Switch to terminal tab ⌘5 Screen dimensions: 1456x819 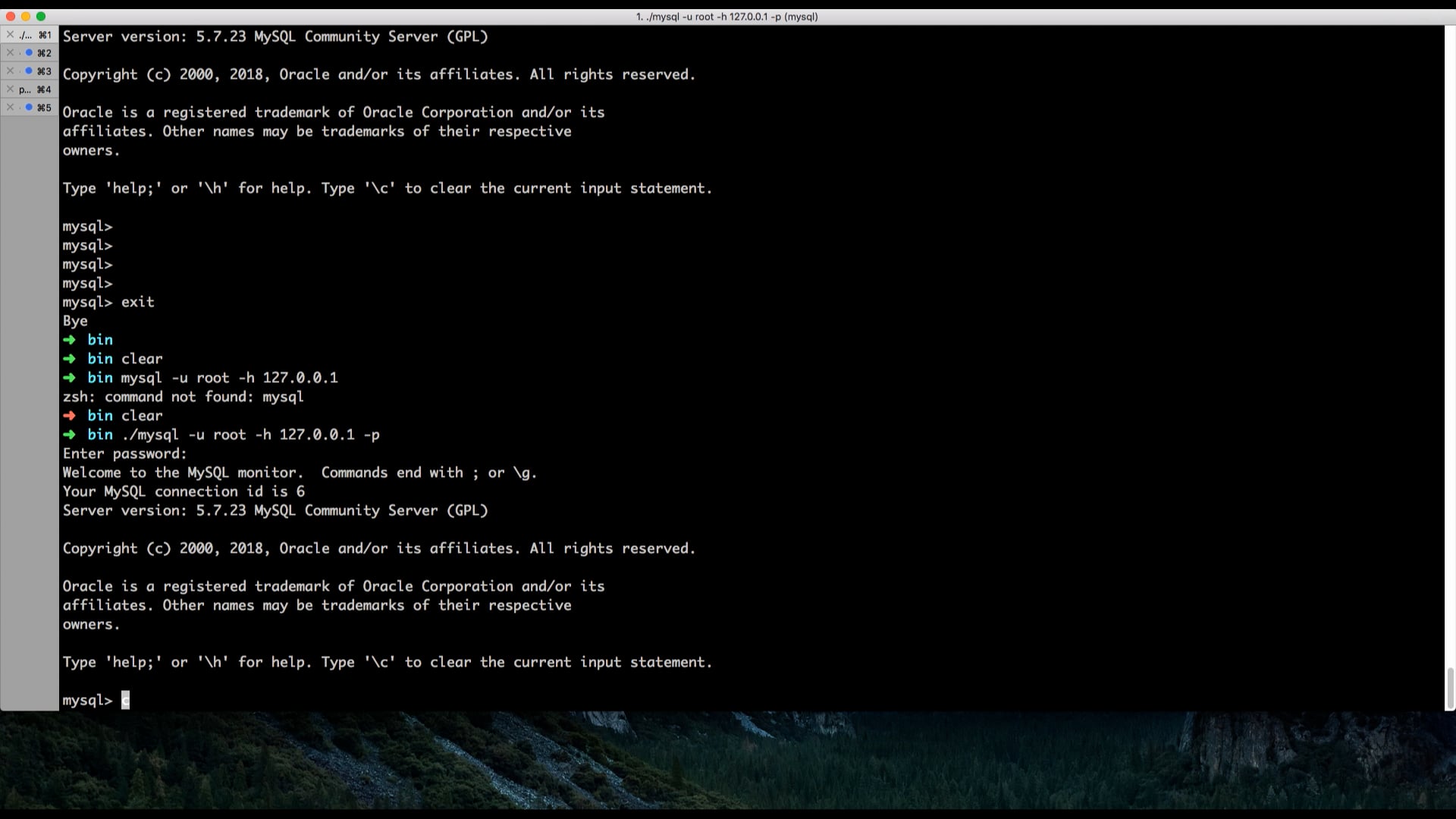pyautogui.click(x=44, y=108)
